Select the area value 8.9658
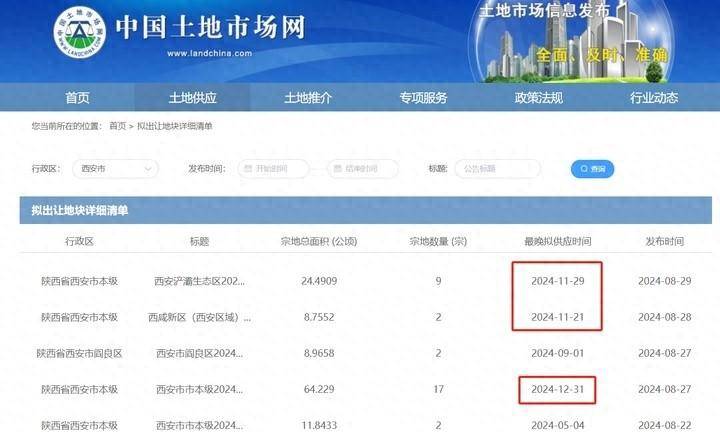 [319, 353]
